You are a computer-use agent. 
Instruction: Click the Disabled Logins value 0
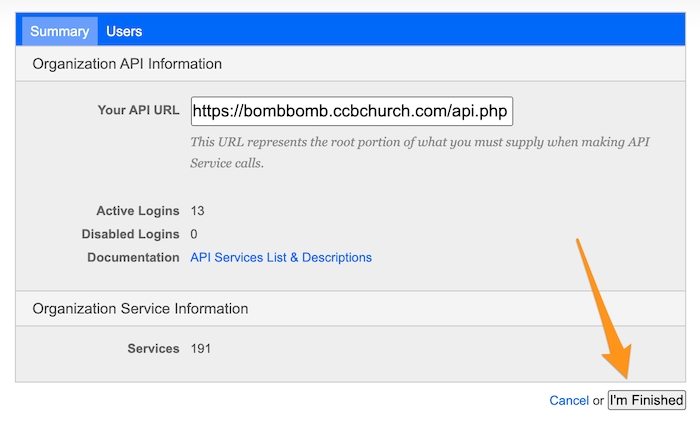[x=194, y=234]
